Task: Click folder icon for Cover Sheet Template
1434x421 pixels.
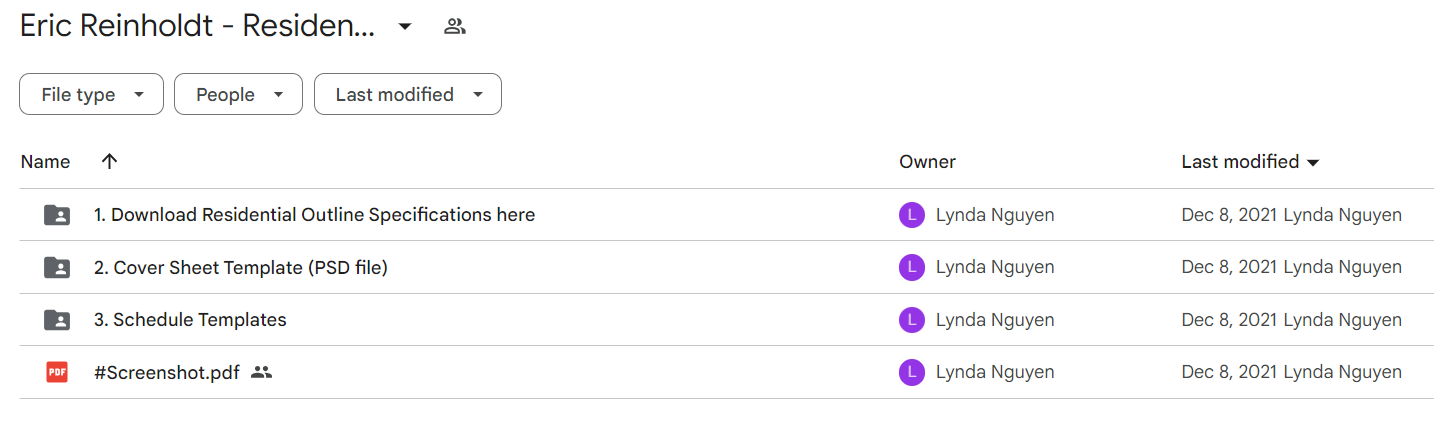Action: pos(57,268)
